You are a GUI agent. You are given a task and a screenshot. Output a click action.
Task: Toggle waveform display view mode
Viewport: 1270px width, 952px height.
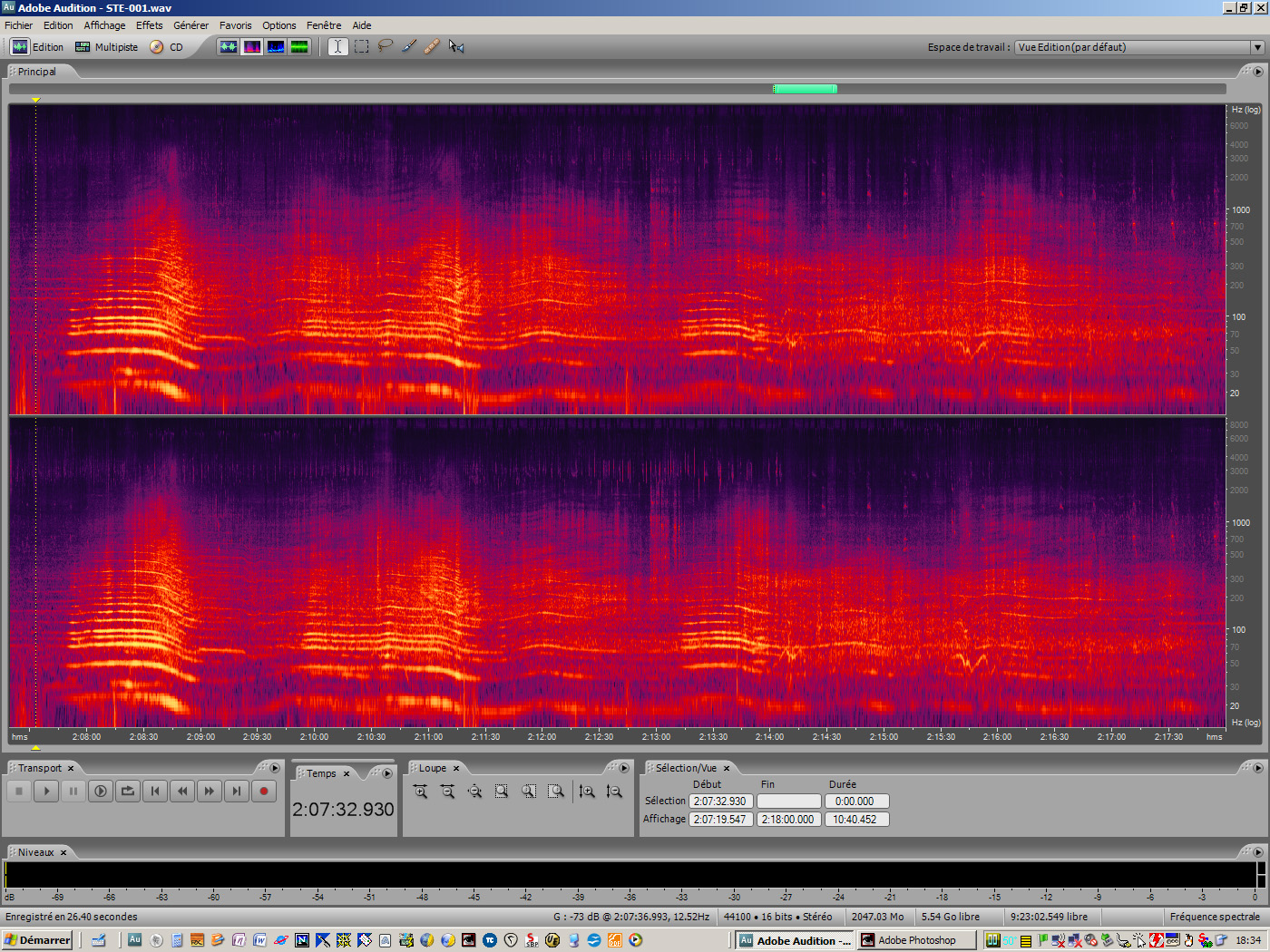[229, 46]
